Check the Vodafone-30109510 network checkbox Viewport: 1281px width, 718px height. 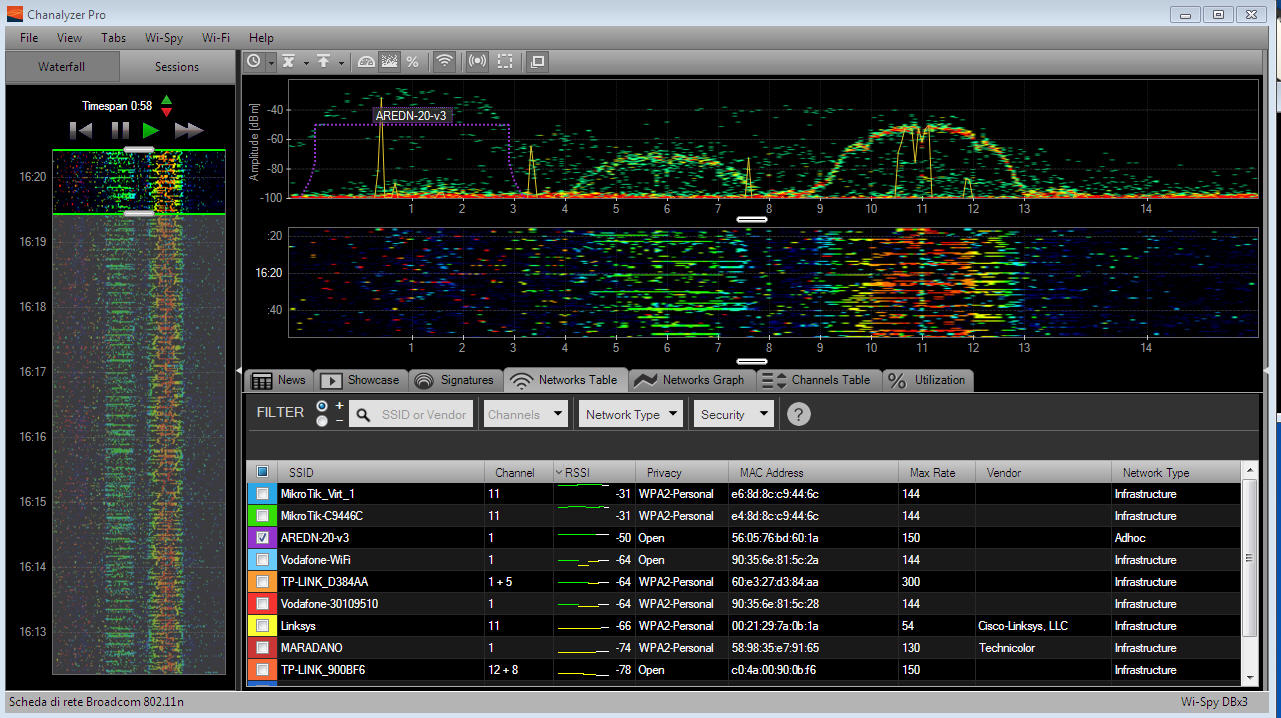262,604
